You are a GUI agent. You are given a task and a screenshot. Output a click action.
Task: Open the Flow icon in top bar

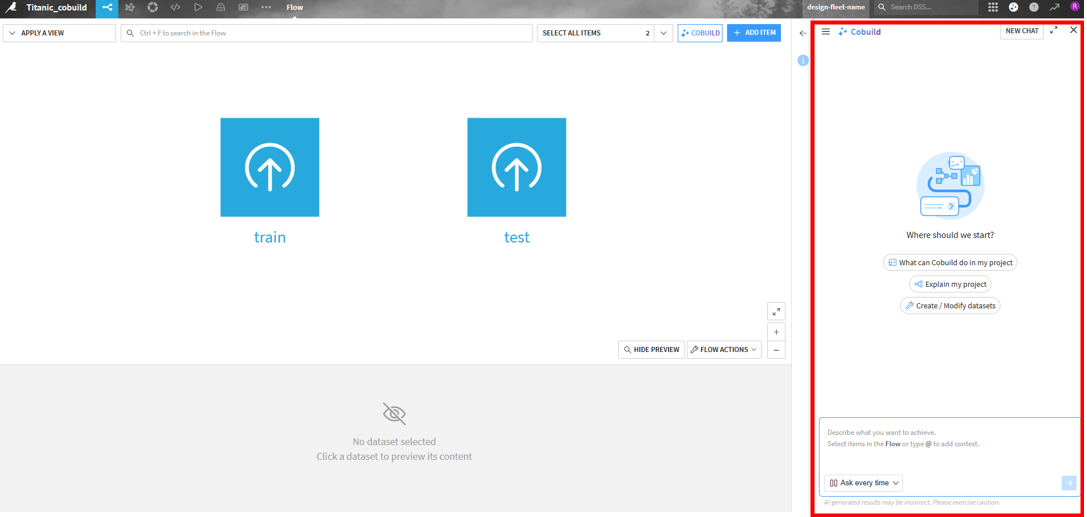pos(107,8)
